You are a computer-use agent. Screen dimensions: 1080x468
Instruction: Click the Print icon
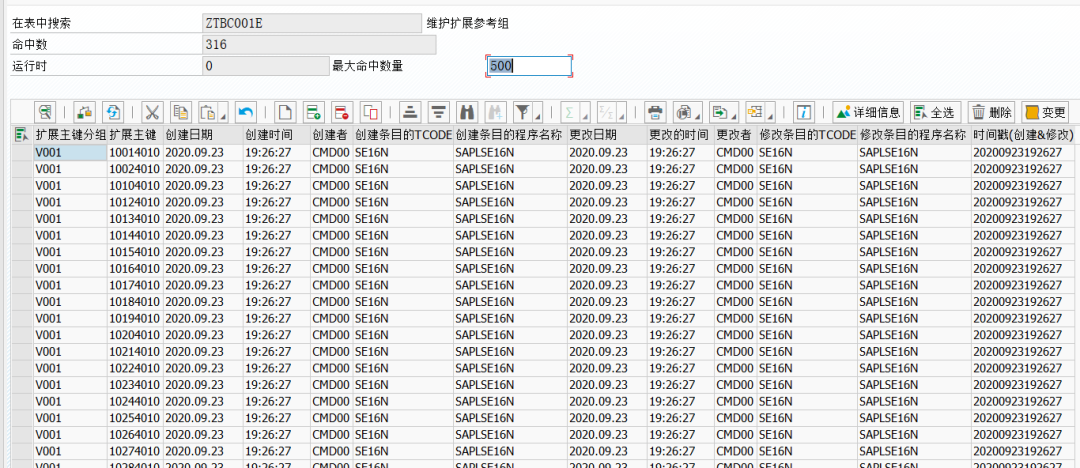coord(656,112)
